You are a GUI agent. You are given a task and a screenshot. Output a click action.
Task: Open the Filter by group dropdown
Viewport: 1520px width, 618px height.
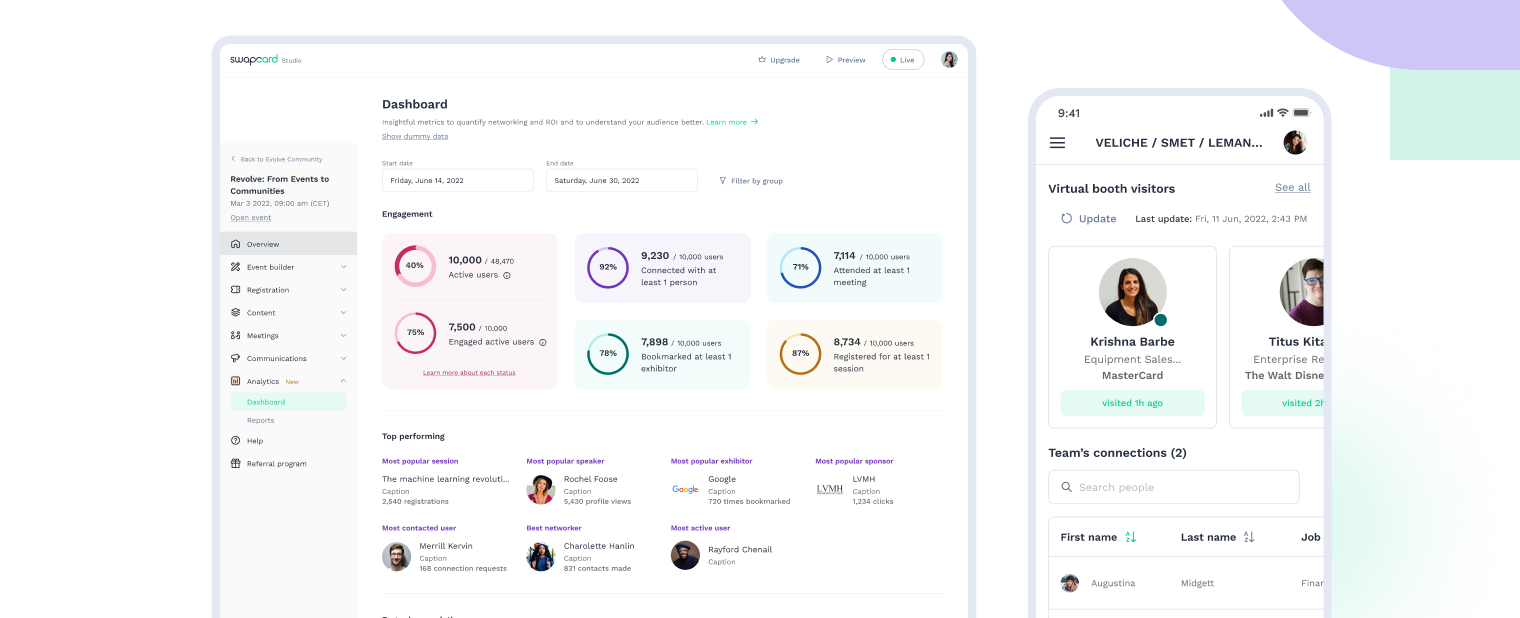(751, 181)
